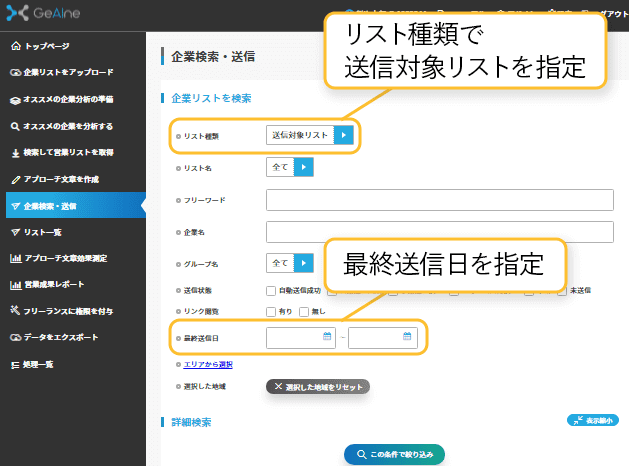
Task: Check the リンク閲覧 無し checkbox
Action: 304,312
